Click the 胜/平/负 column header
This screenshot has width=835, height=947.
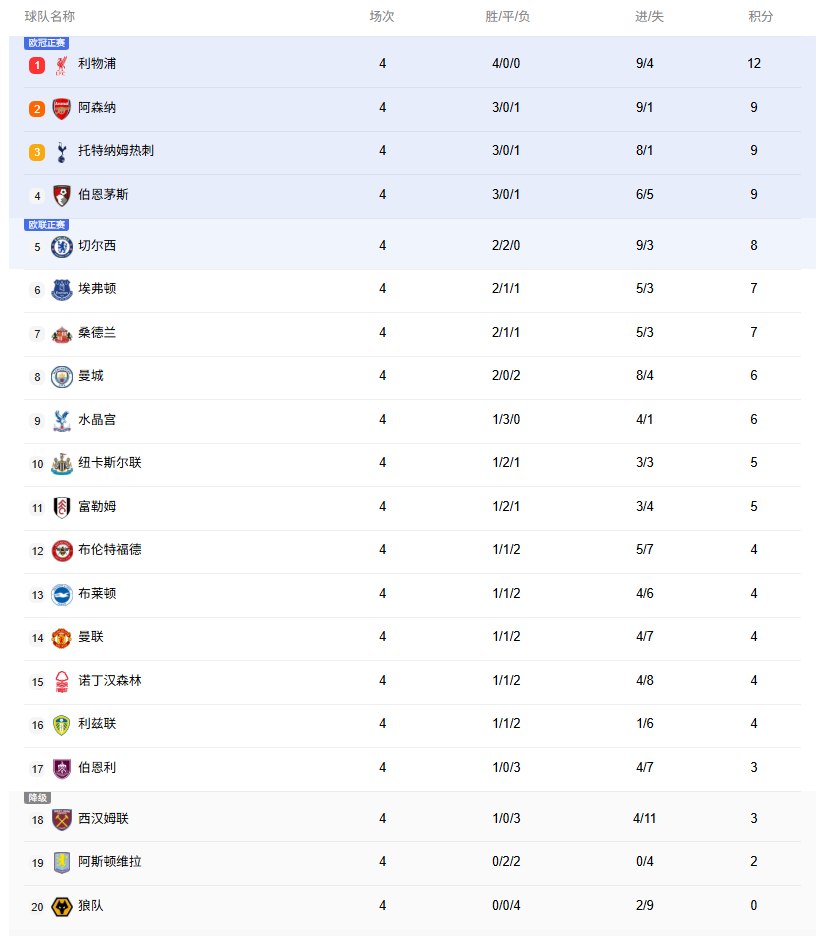tap(507, 17)
